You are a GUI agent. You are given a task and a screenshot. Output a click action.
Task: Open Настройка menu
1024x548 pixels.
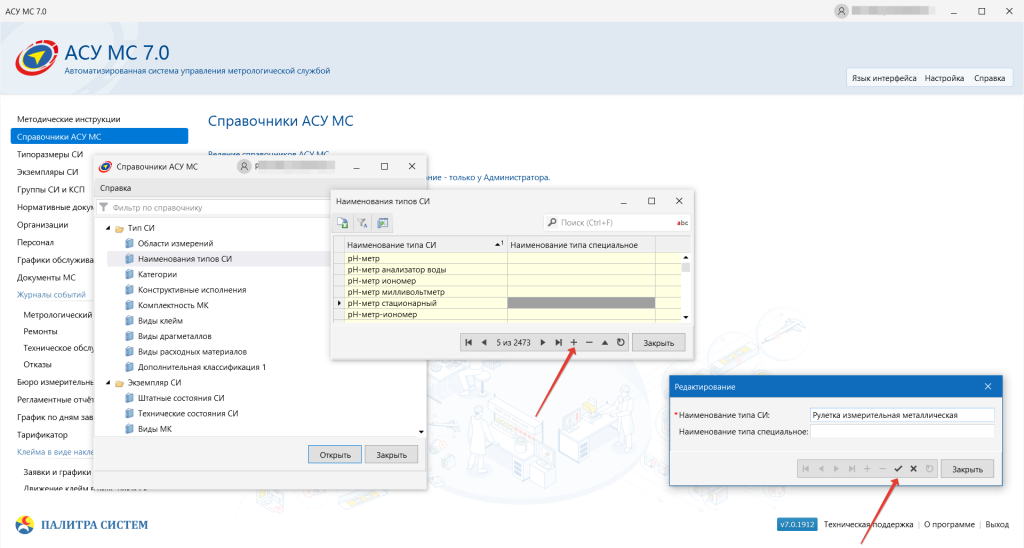point(944,78)
